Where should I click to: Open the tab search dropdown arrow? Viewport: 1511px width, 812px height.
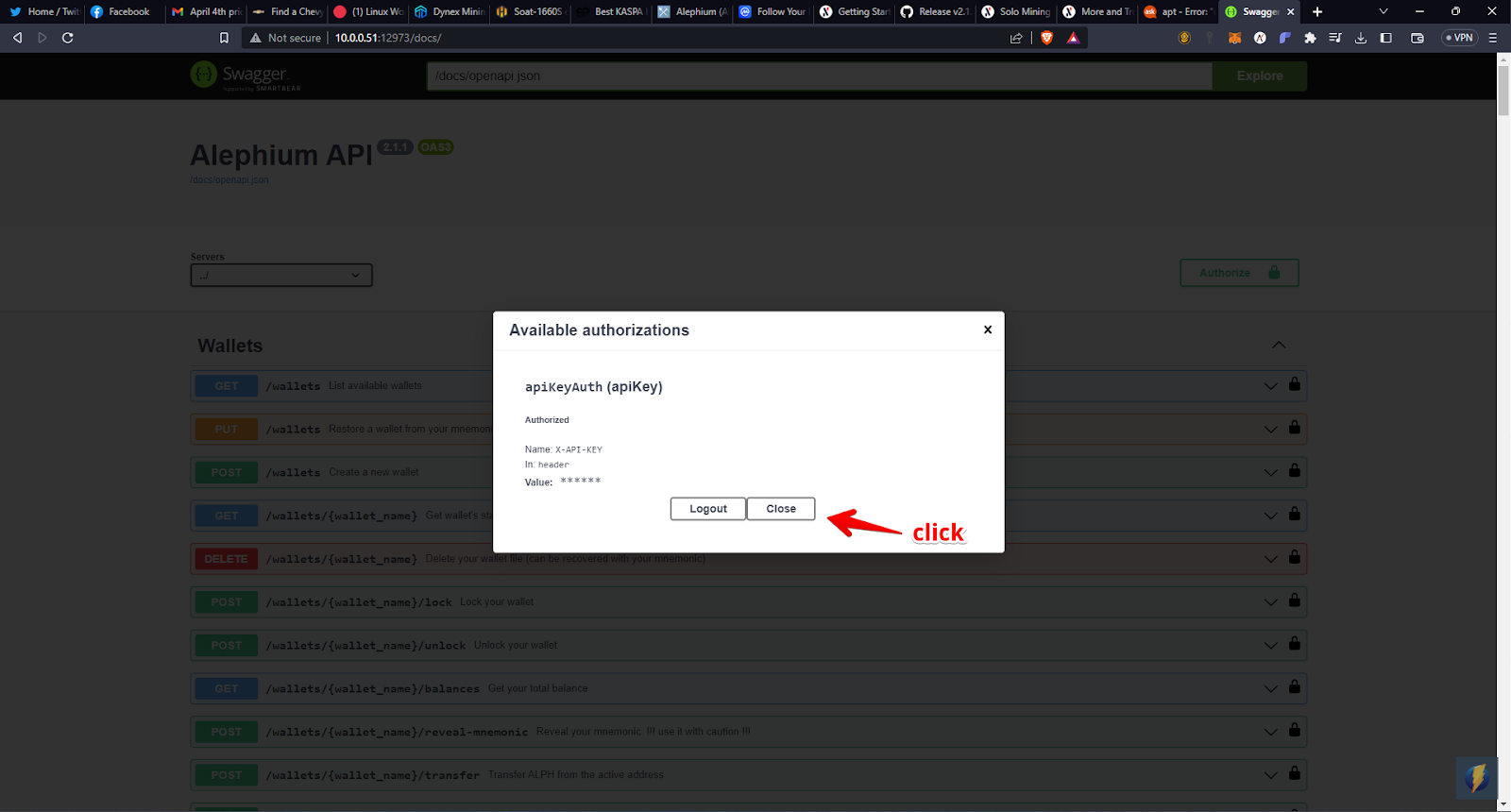[1384, 11]
